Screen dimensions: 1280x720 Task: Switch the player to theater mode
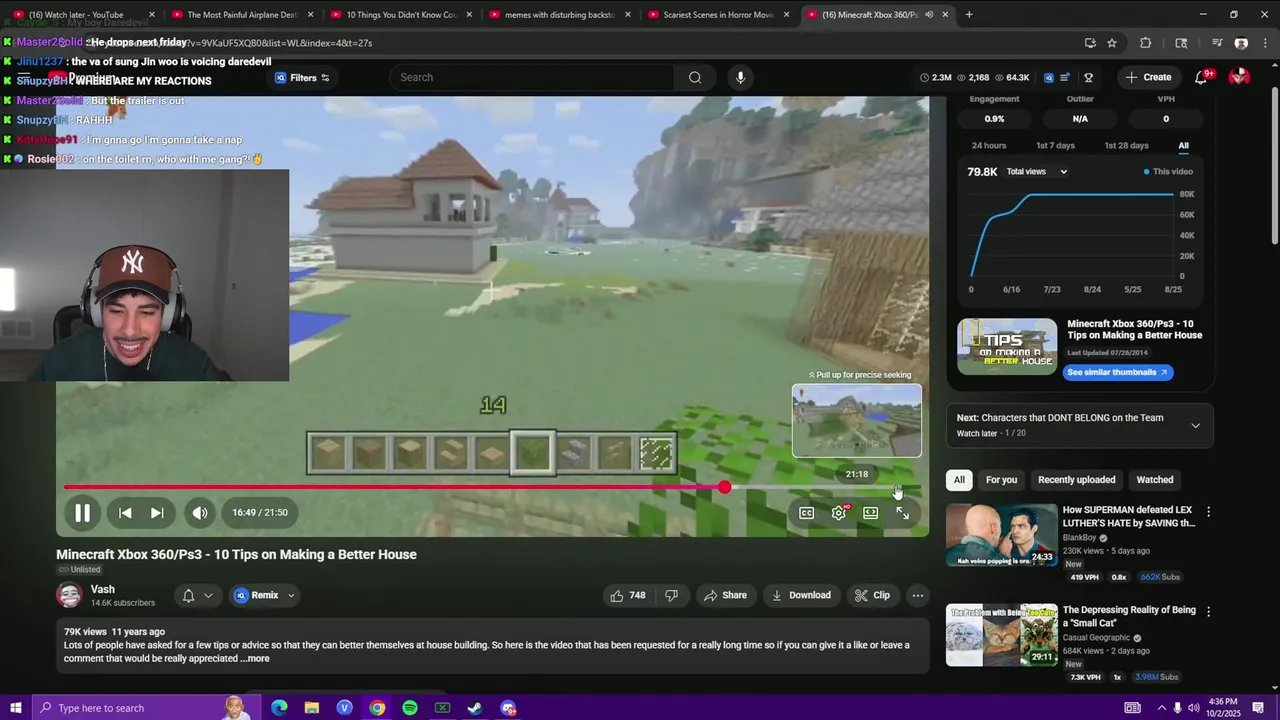(x=870, y=513)
